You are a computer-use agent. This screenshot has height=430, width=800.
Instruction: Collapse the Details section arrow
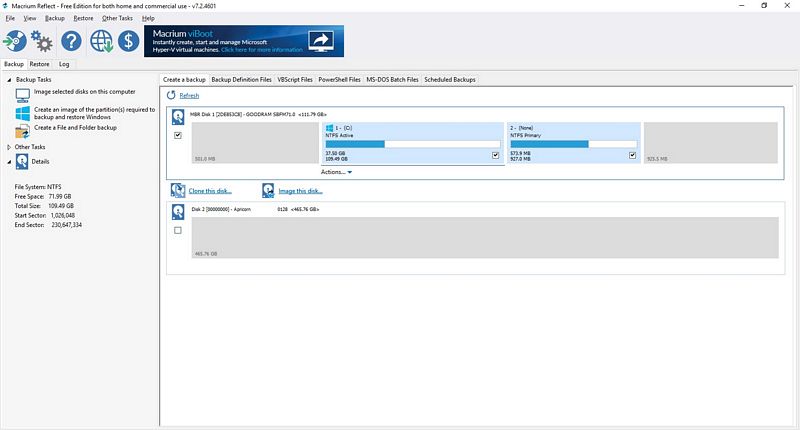tap(9, 162)
